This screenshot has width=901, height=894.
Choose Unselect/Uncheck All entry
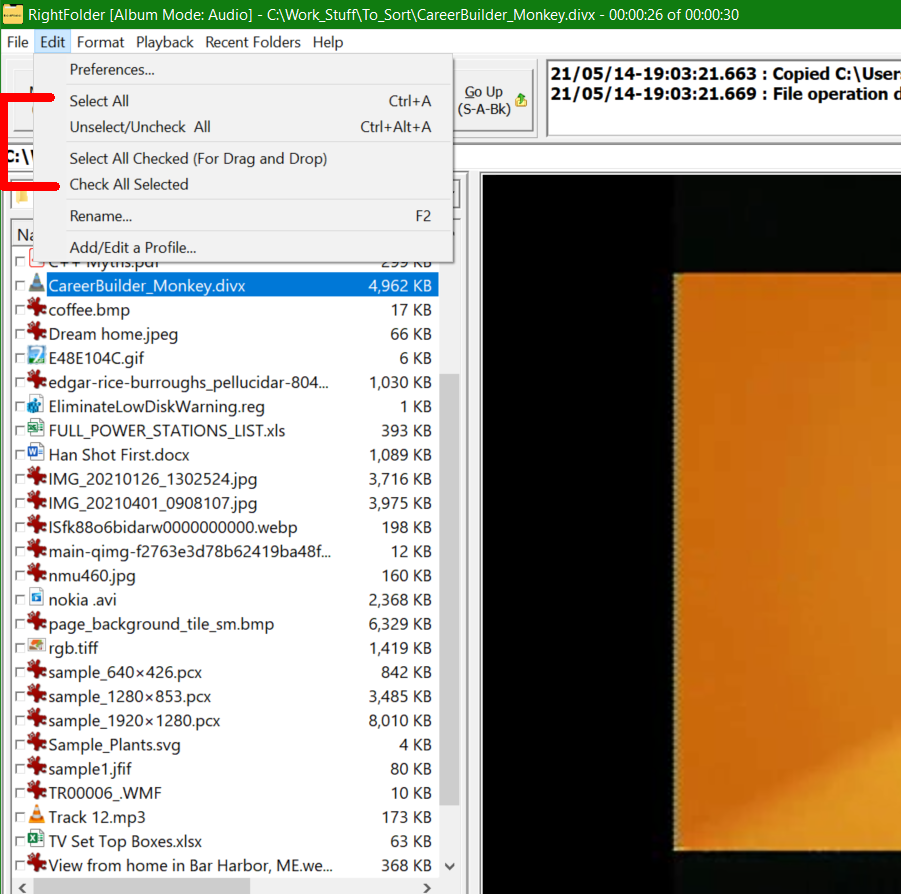tap(243, 127)
